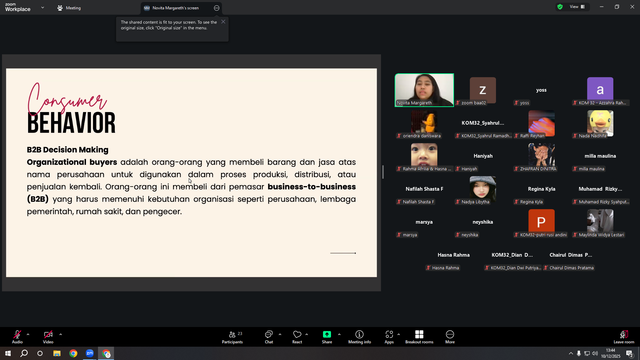Select the Maylinda Widya Lestari tile
Viewport: 640px width, 360px height.
(x=600, y=222)
